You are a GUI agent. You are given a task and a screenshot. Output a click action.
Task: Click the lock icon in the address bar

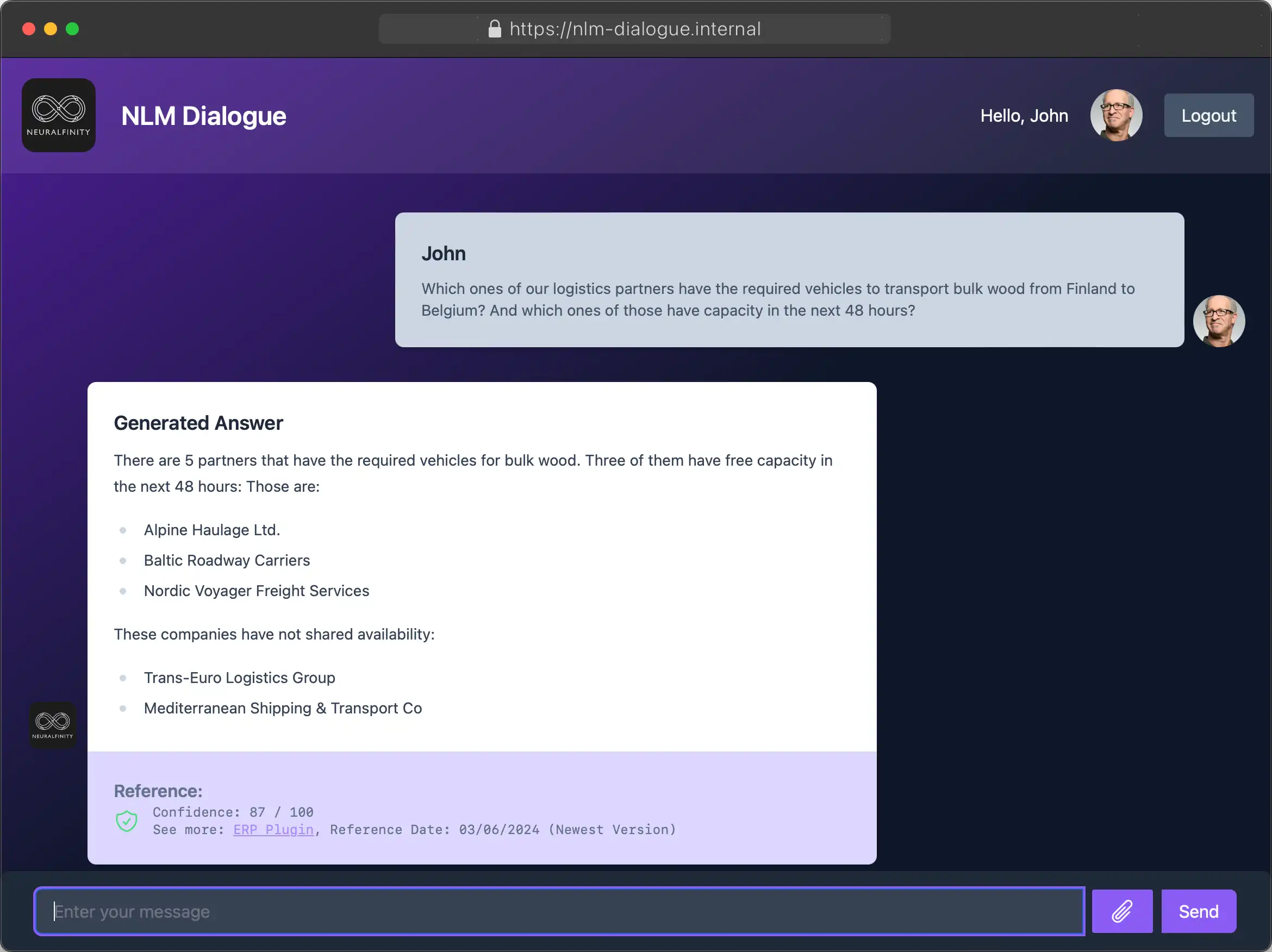495,29
